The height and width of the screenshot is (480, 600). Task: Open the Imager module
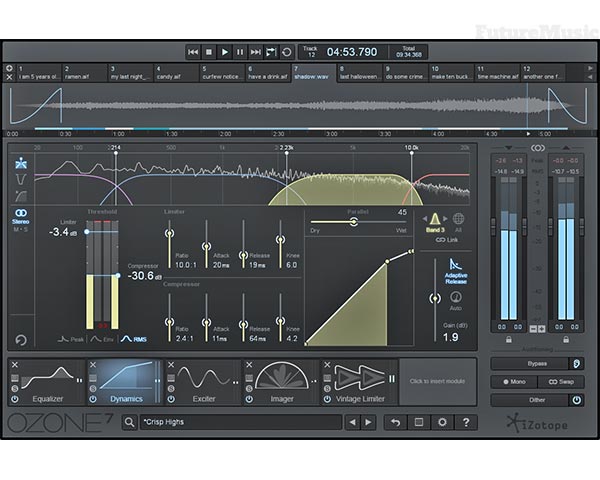(x=282, y=382)
